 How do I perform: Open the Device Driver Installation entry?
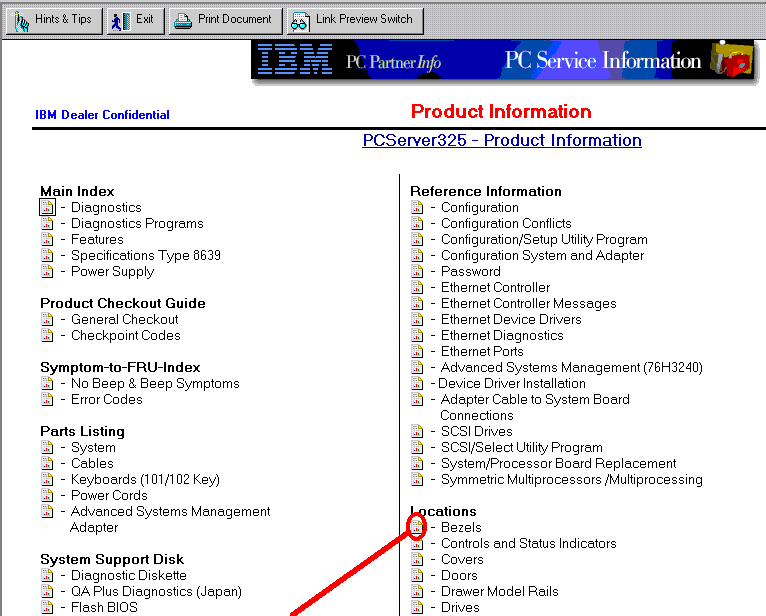(x=511, y=383)
